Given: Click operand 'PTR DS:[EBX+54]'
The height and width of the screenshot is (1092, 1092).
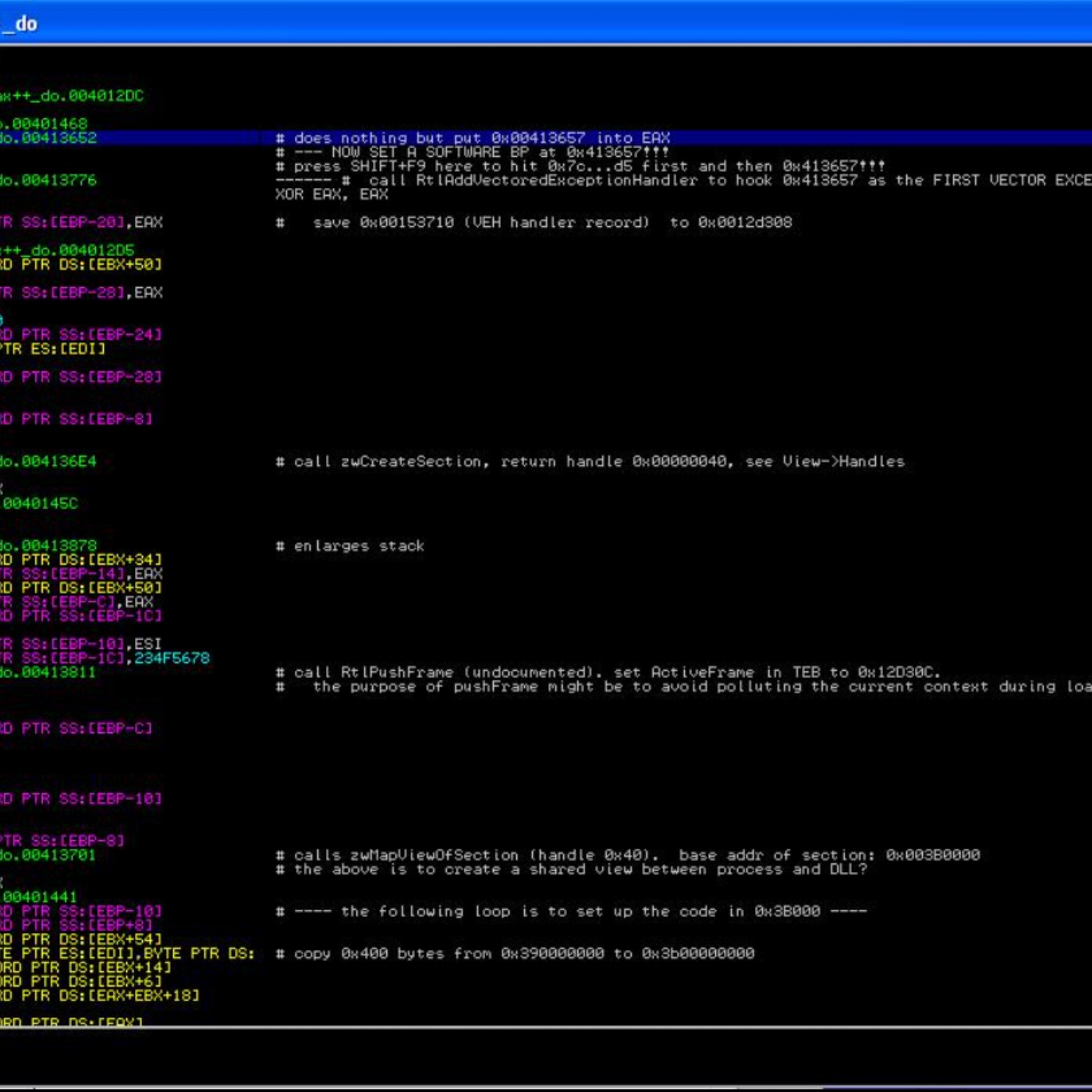Looking at the screenshot, I should [92, 938].
